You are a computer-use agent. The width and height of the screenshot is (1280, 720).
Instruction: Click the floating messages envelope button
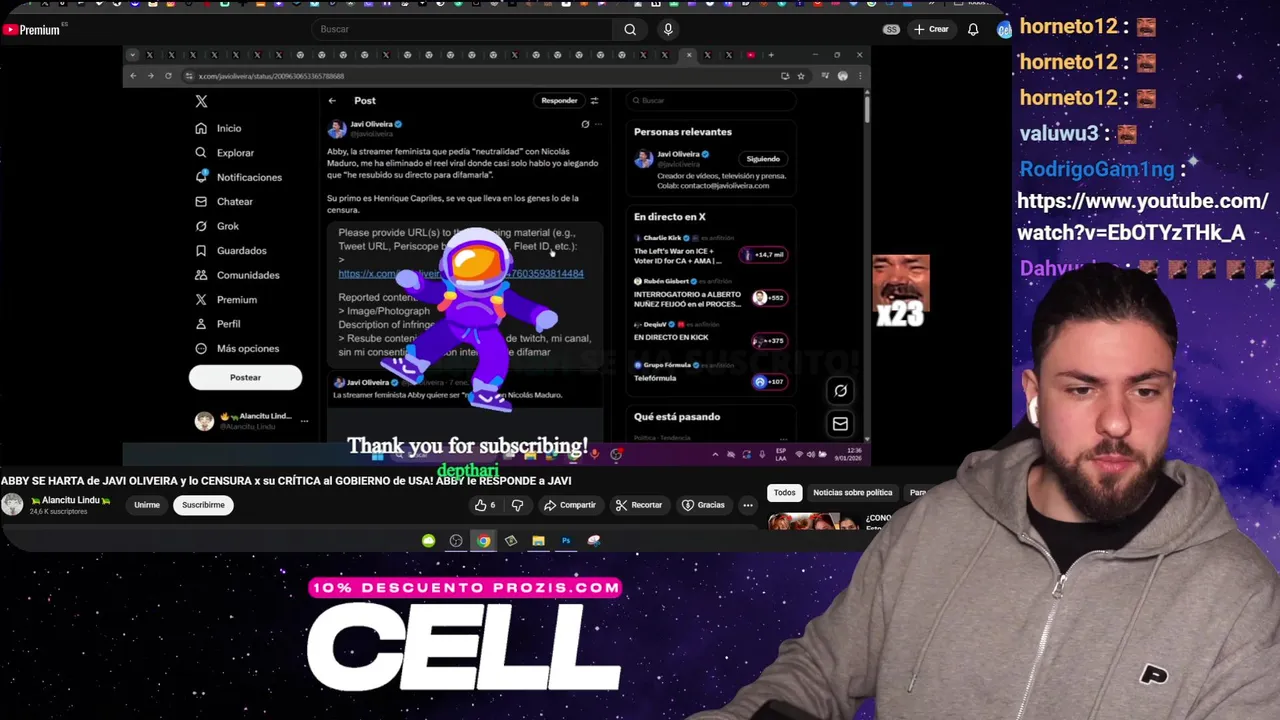[x=840, y=424]
